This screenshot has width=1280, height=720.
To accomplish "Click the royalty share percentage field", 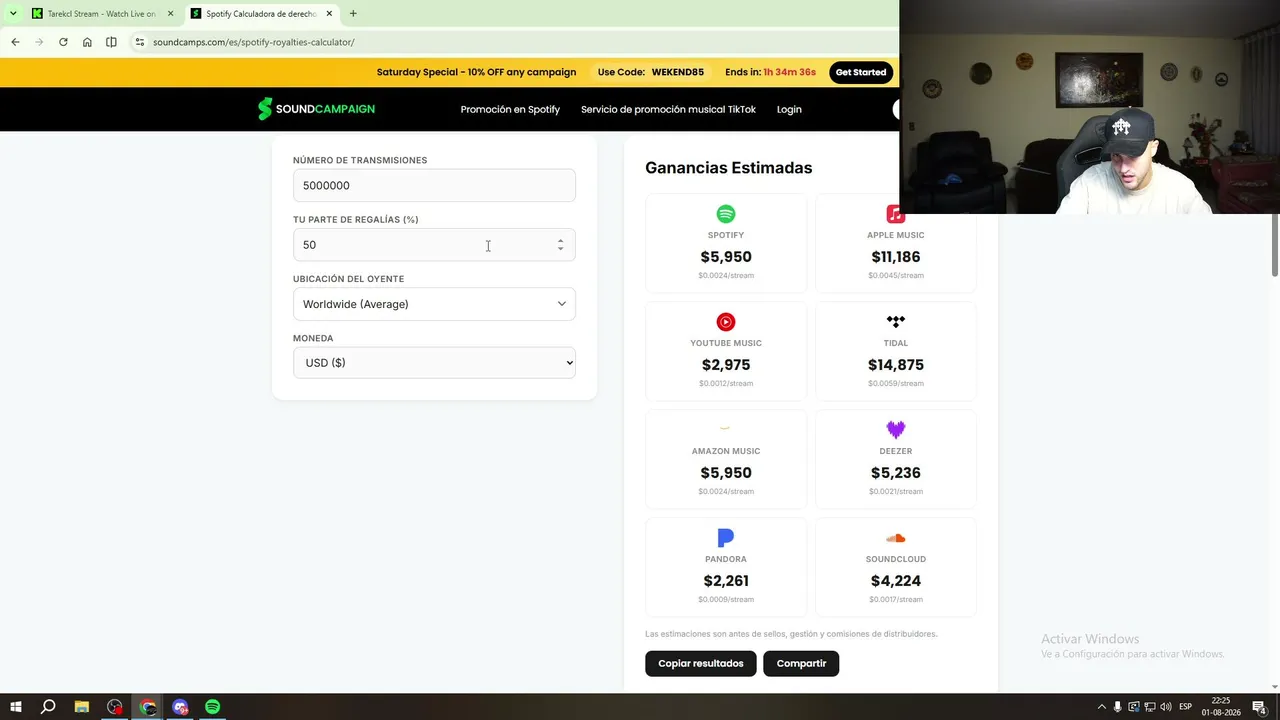I will pos(434,245).
